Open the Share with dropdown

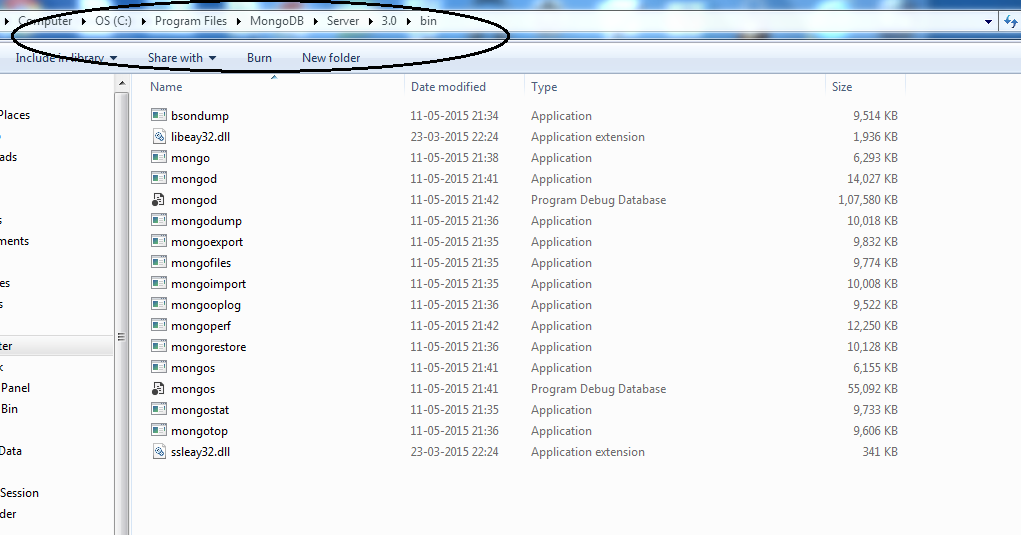click(182, 58)
